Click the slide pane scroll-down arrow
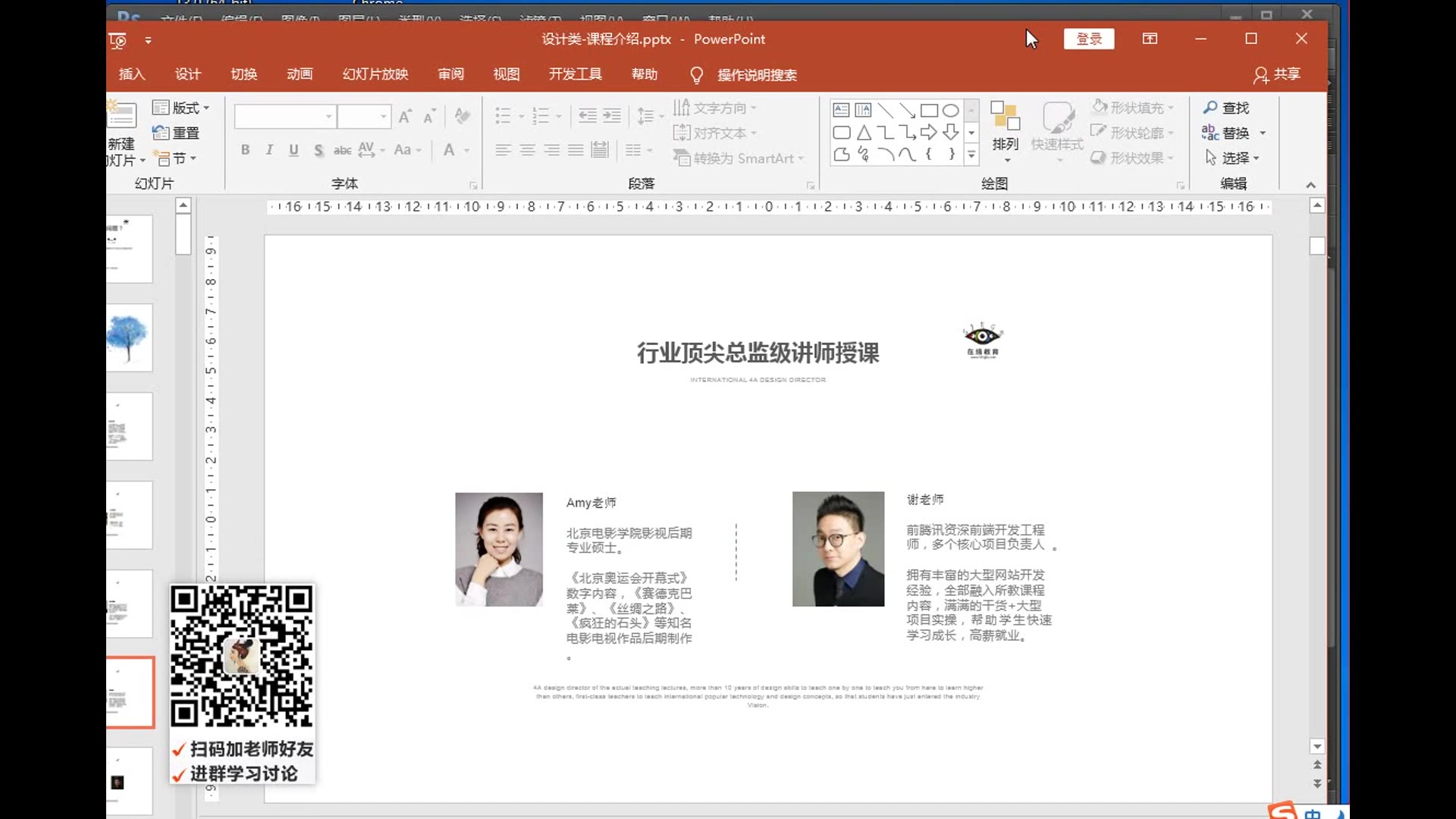 1317,747
